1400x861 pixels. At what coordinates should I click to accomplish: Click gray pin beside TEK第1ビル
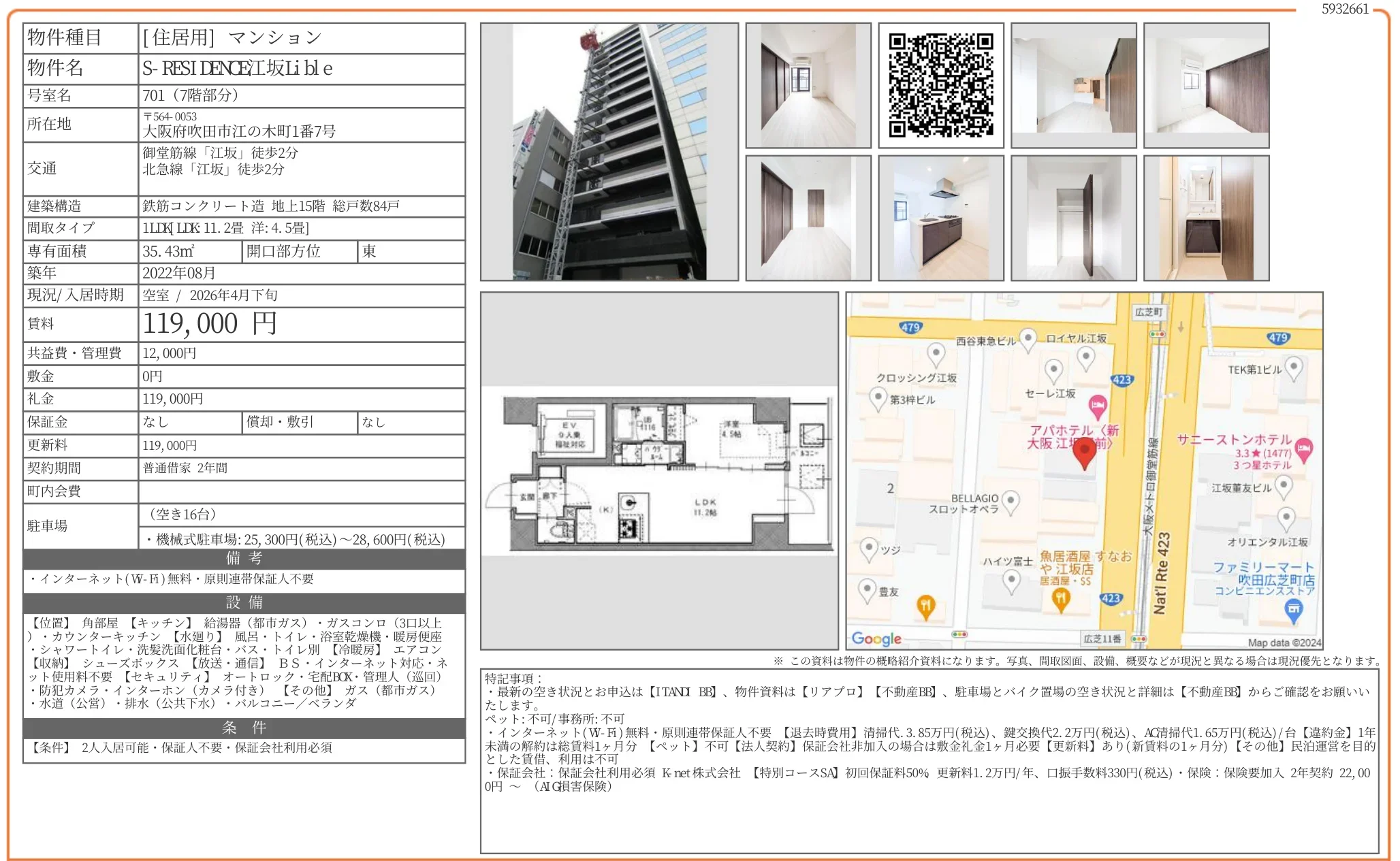[x=1293, y=368]
